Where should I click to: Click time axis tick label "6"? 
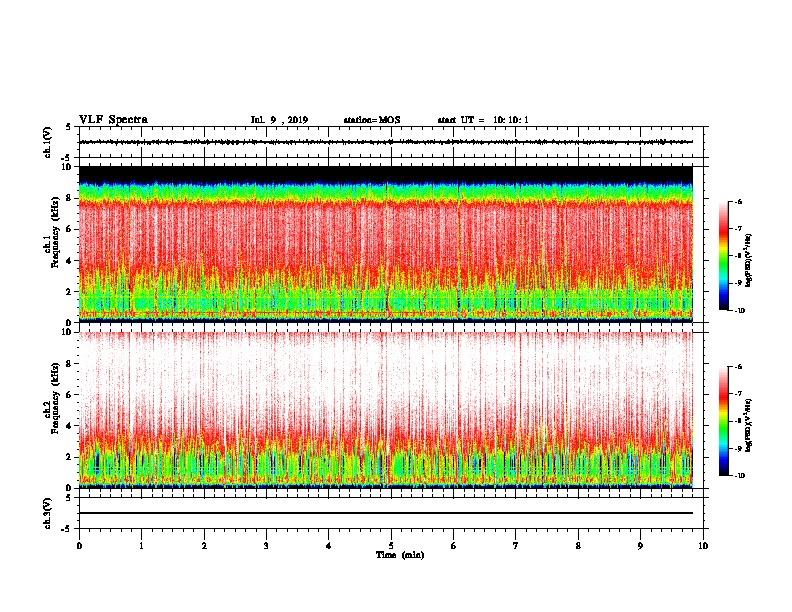coord(454,546)
